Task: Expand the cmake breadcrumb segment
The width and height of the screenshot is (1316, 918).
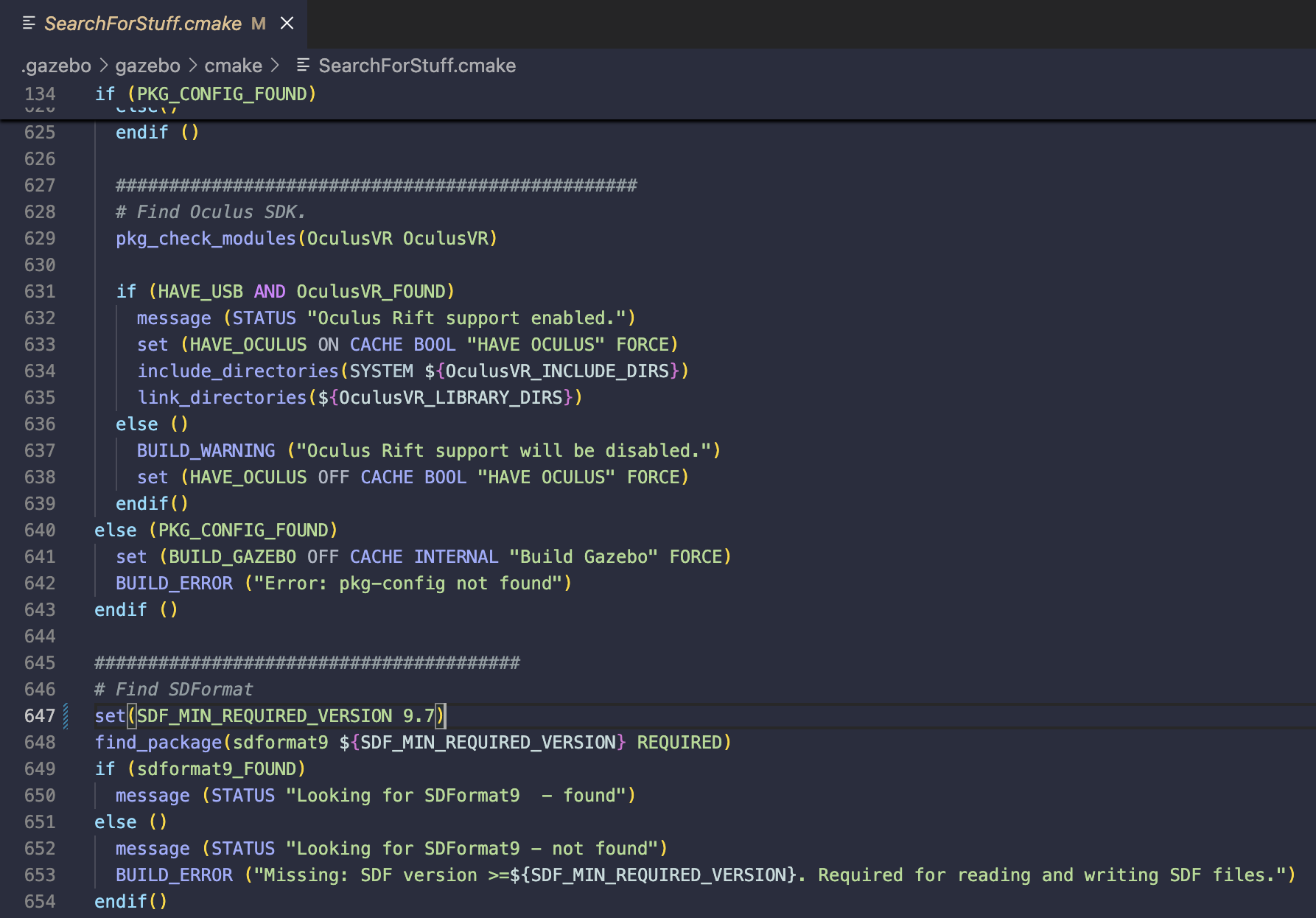Action: click(233, 66)
